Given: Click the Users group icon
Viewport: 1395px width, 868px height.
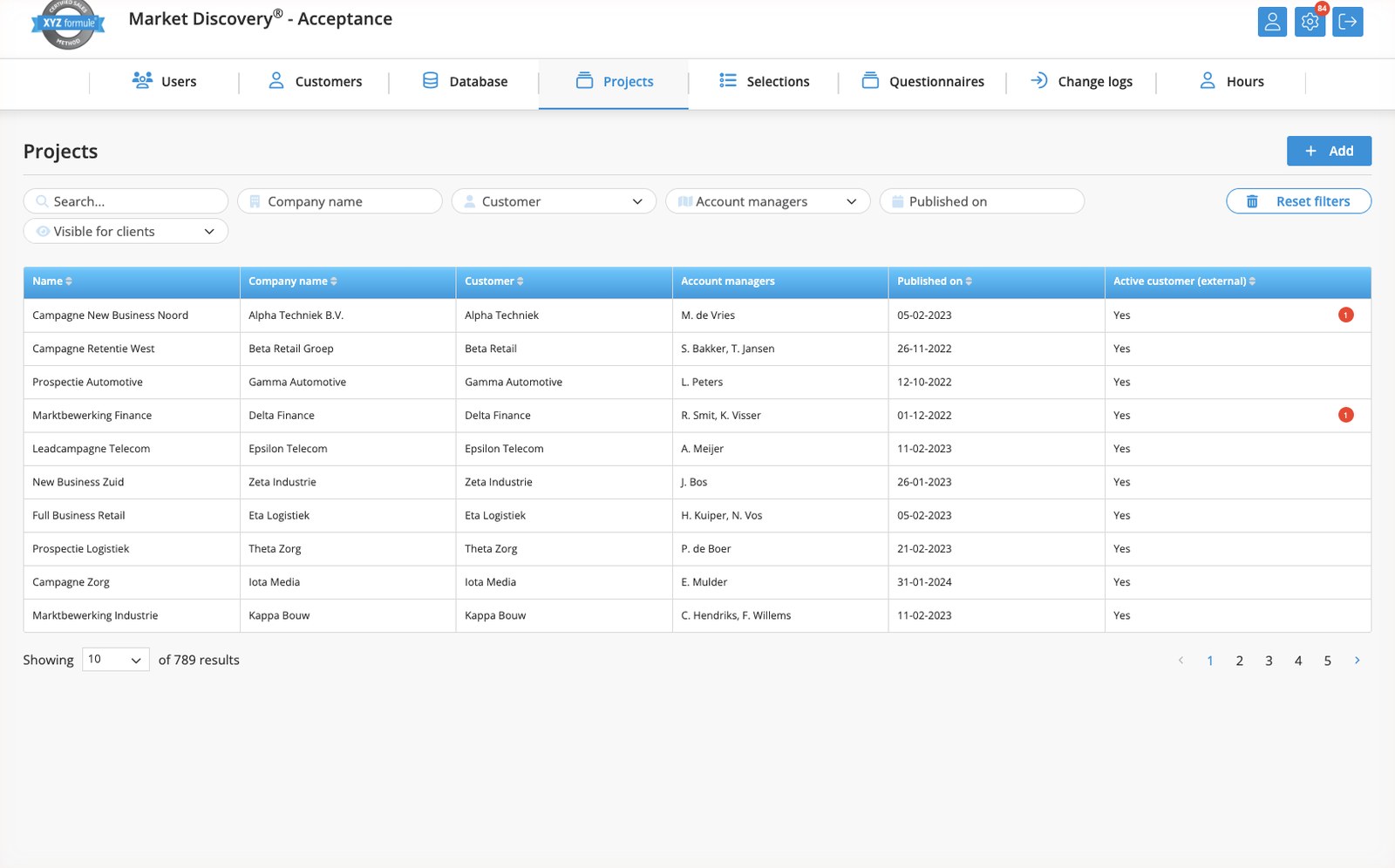Looking at the screenshot, I should pyautogui.click(x=142, y=80).
